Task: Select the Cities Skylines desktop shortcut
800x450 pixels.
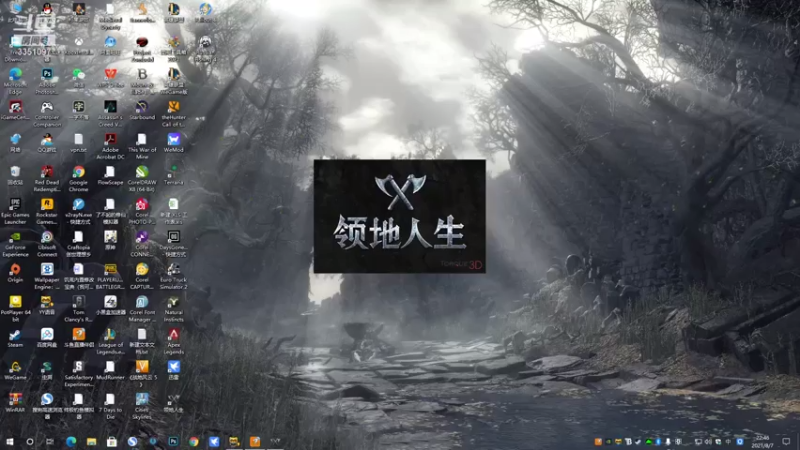Action: point(142,405)
